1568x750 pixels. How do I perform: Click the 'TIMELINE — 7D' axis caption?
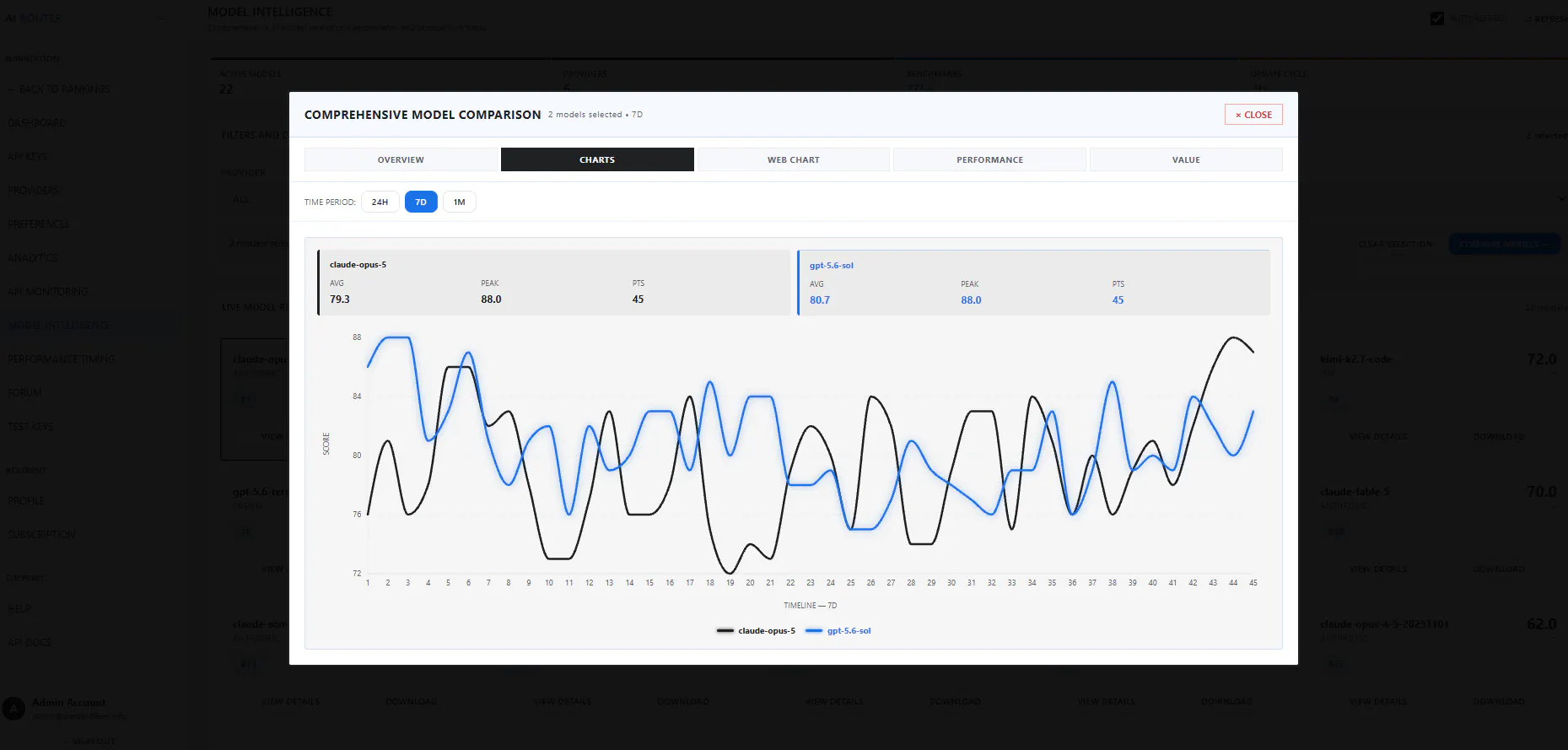pyautogui.click(x=810, y=606)
